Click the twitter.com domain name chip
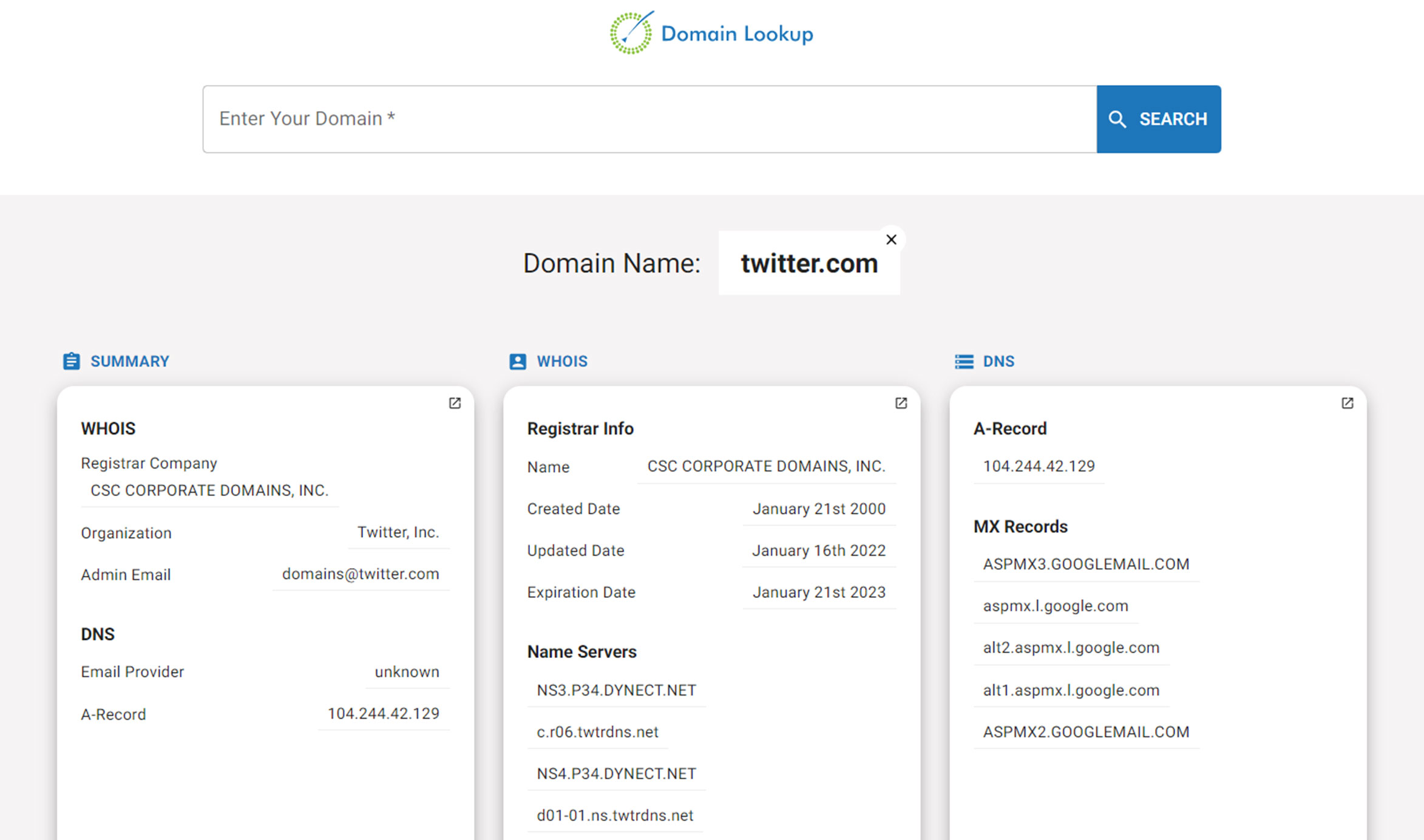The width and height of the screenshot is (1424, 840). click(809, 263)
